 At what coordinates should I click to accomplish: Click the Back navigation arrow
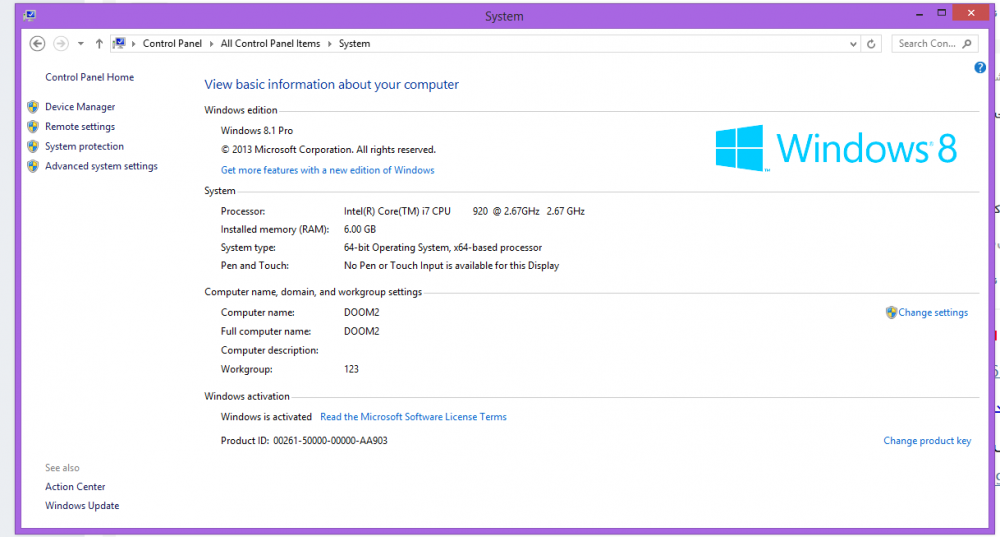pyautogui.click(x=38, y=44)
